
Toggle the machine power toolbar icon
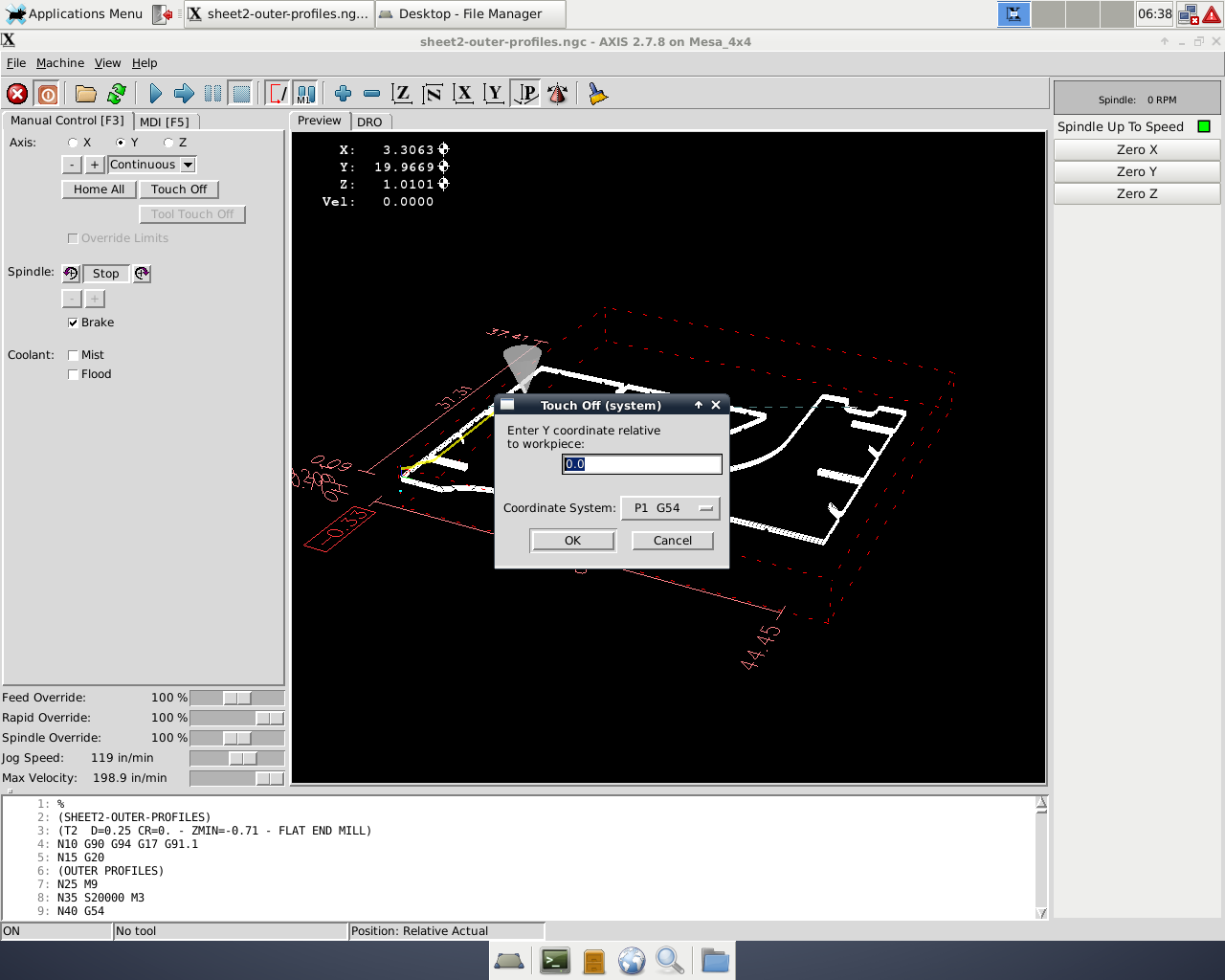(x=47, y=94)
